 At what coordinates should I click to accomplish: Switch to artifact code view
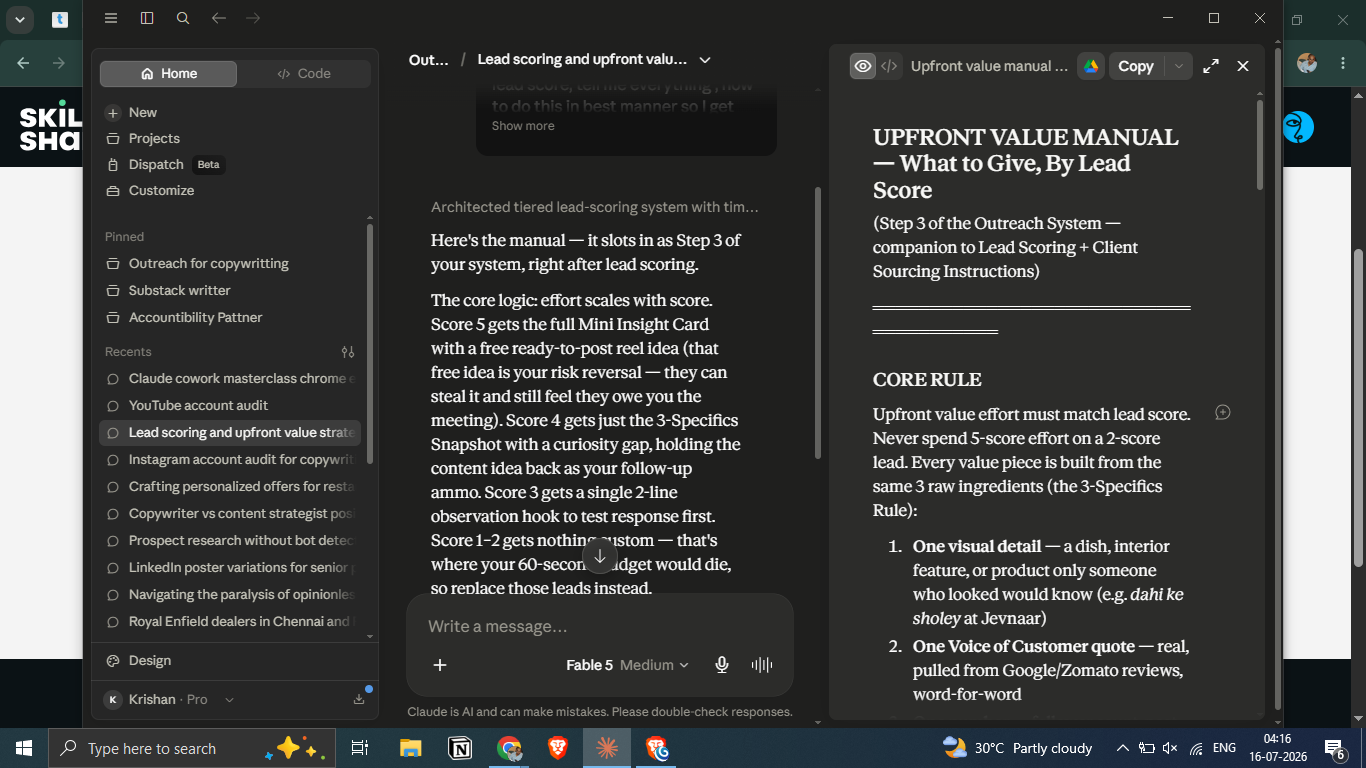click(x=888, y=66)
